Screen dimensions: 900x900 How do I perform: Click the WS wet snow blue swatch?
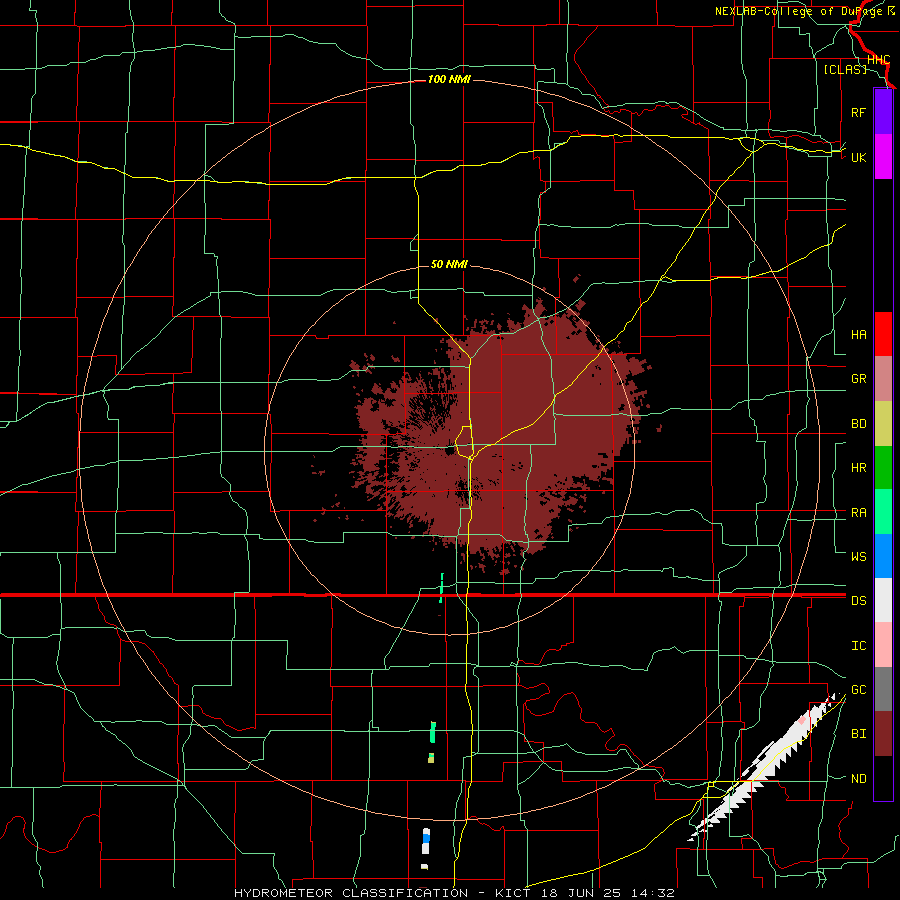(883, 556)
